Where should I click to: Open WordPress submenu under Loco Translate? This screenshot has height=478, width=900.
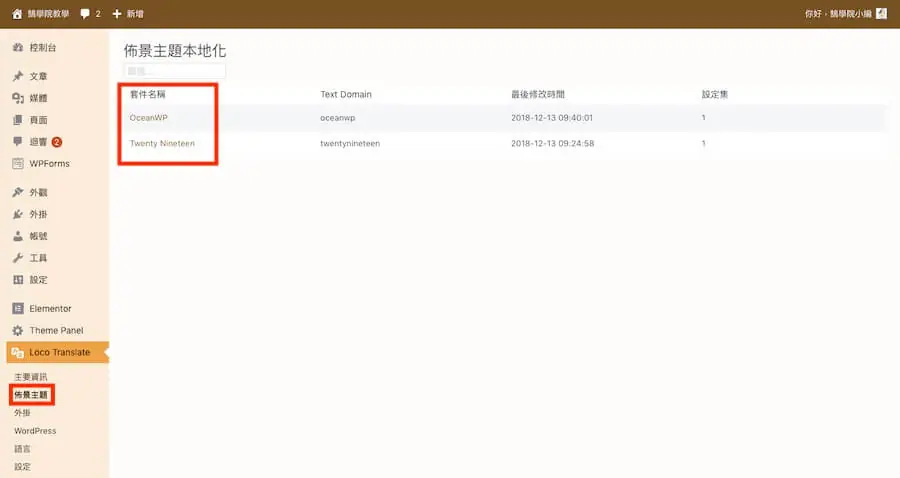pos(35,430)
